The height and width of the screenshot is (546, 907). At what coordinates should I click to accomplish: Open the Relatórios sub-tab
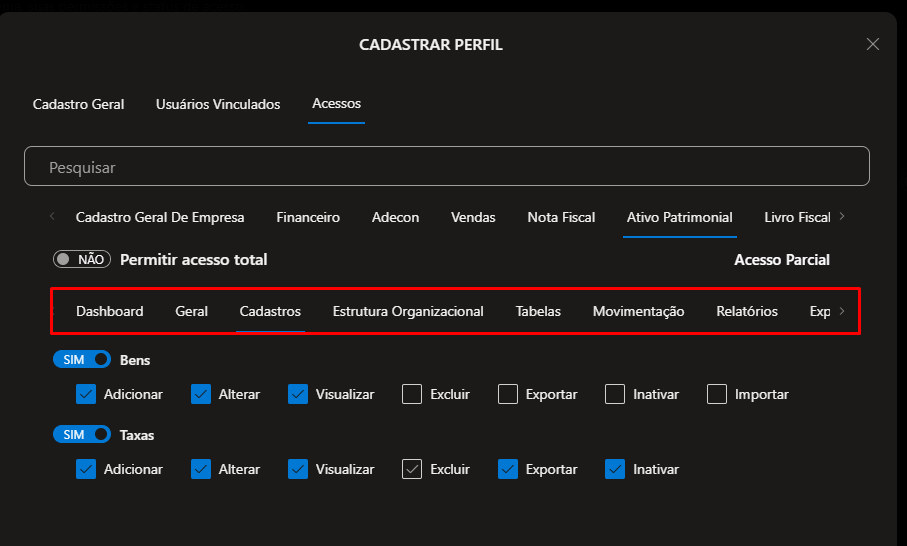point(747,311)
